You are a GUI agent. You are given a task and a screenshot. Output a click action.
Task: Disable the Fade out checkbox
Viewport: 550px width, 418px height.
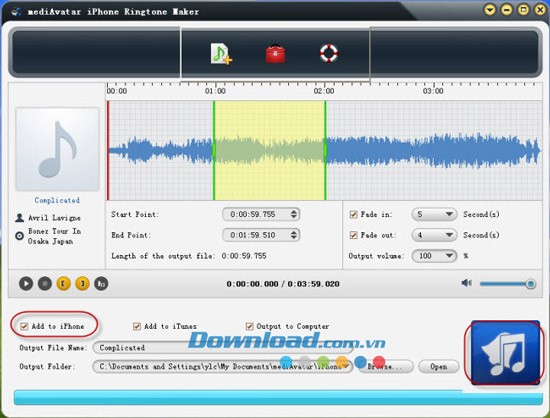354,235
